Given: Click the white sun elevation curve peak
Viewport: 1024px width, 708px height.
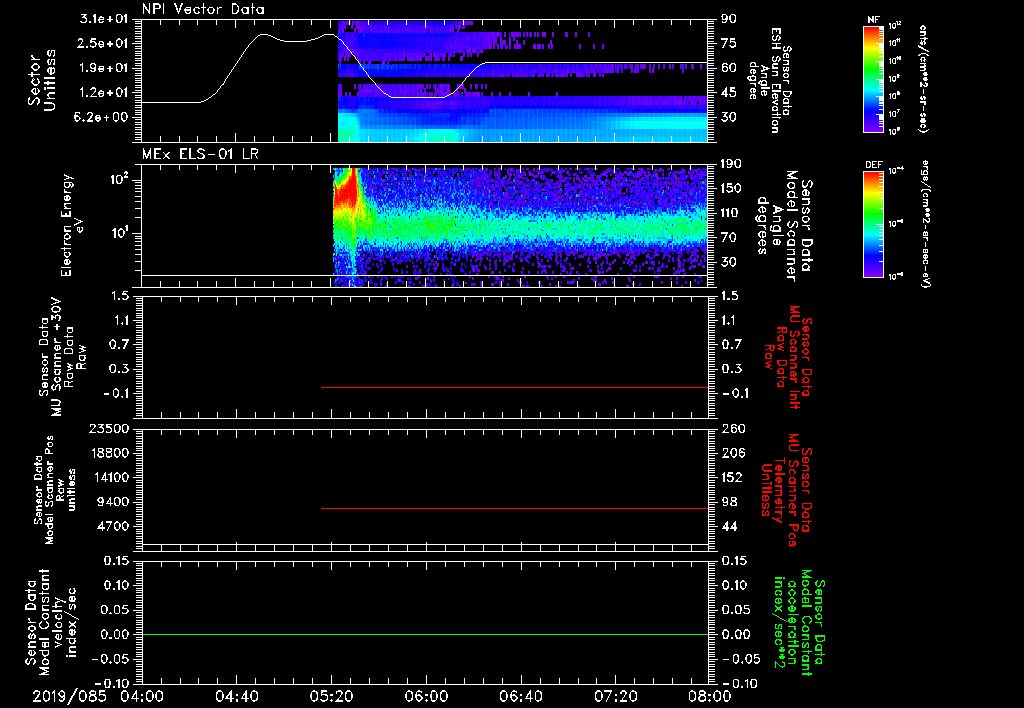Looking at the screenshot, I should click(264, 35).
